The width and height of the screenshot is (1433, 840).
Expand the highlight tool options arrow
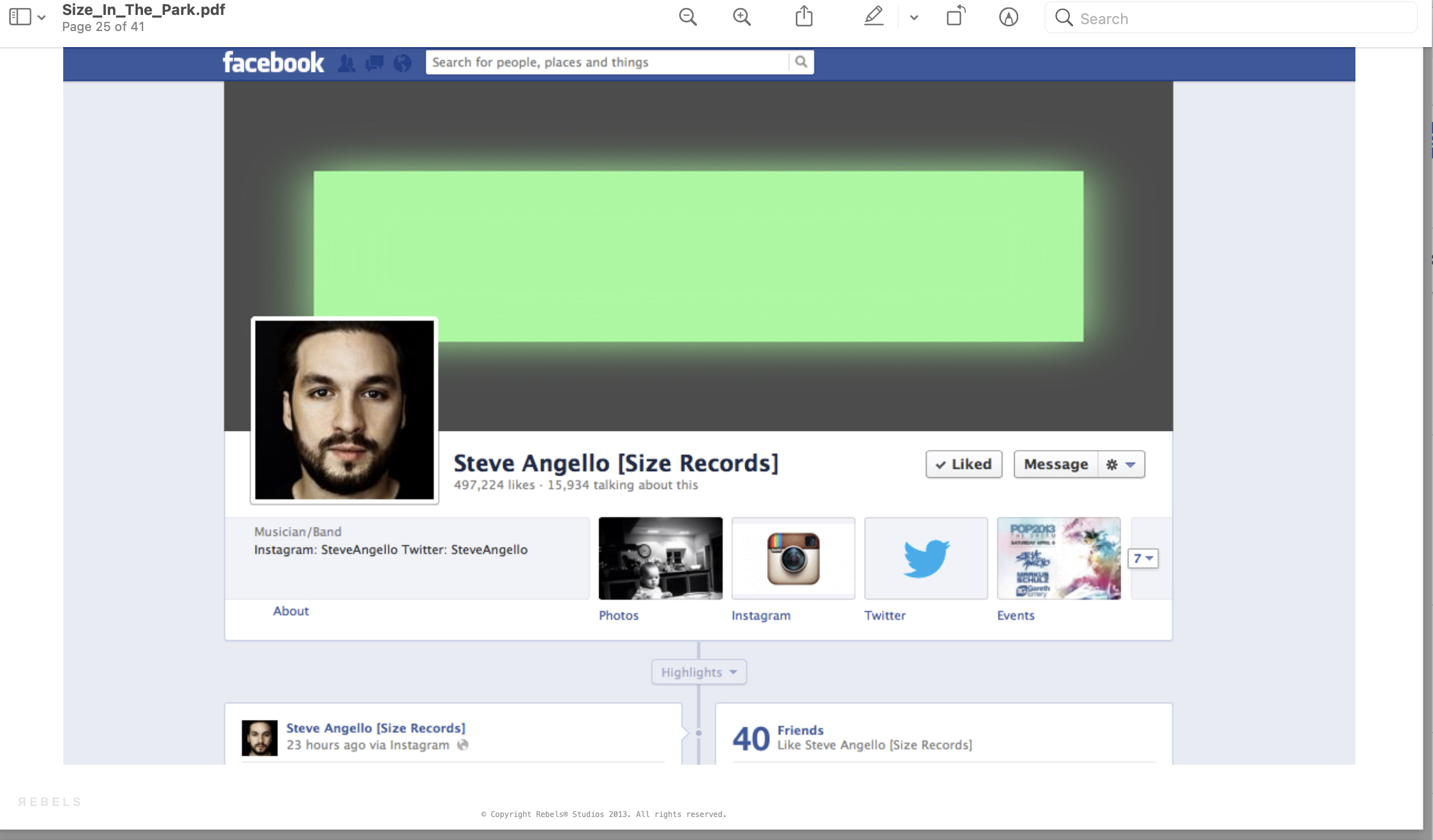click(914, 18)
